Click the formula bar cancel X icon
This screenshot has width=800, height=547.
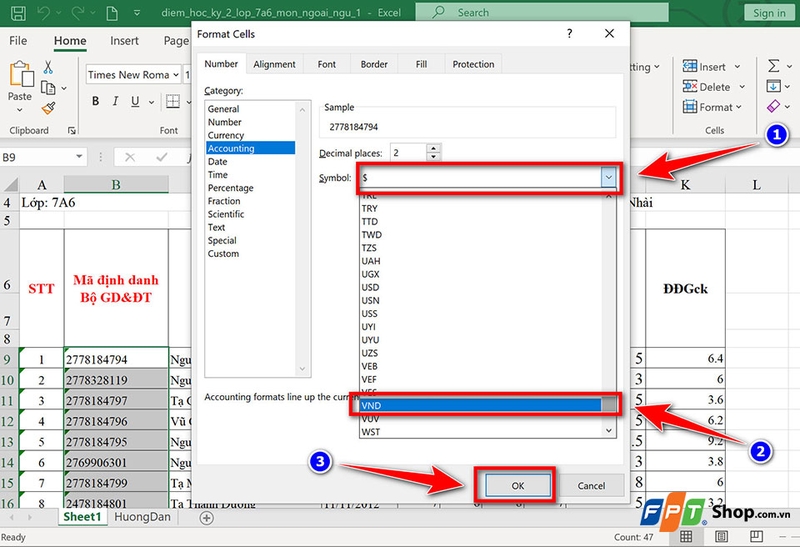(x=130, y=157)
